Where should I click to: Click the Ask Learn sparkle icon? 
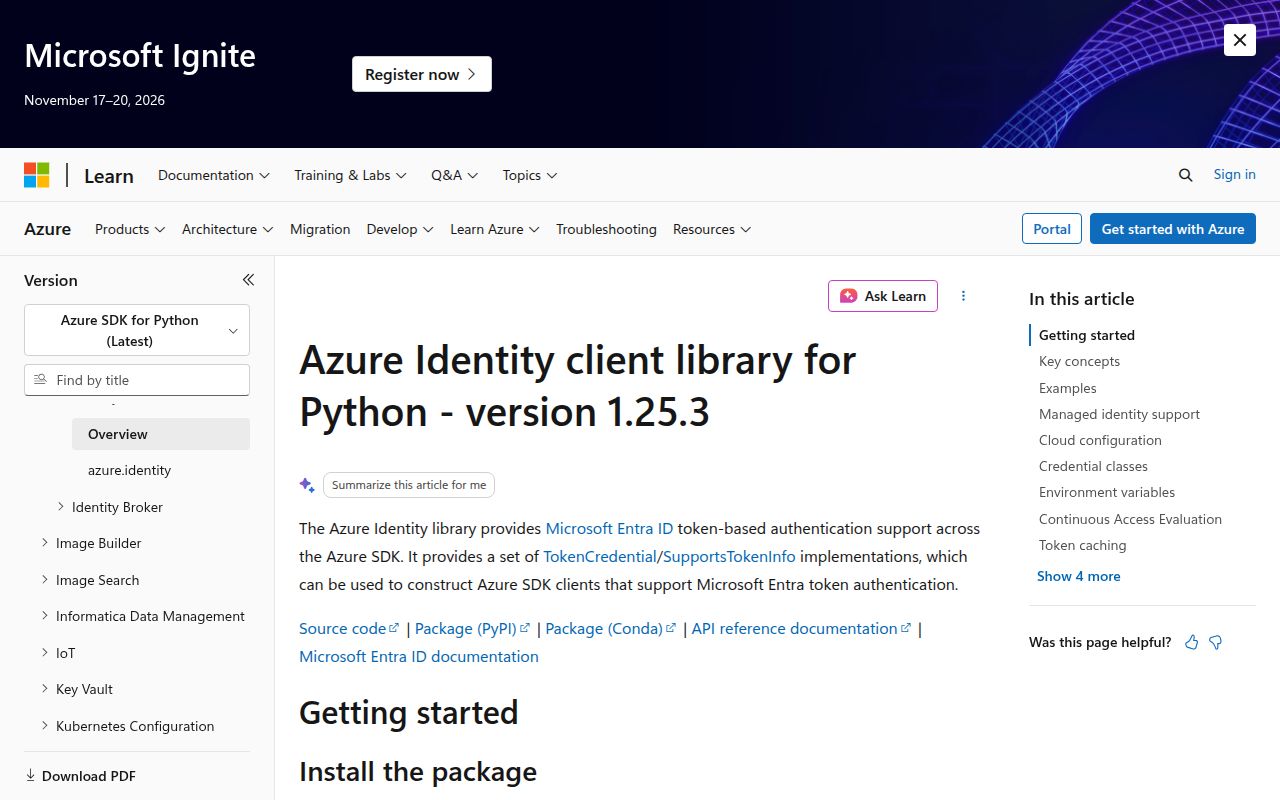(849, 296)
